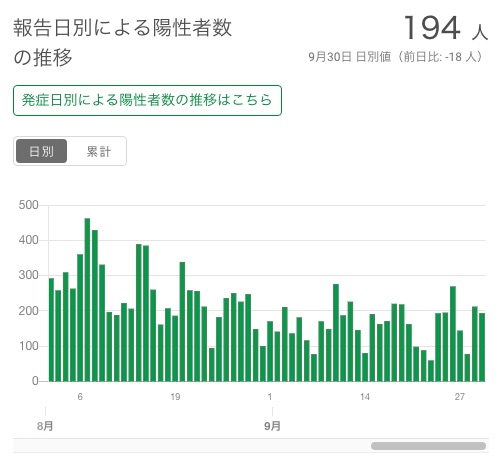The width and height of the screenshot is (500, 464).
Task: Switch to the 累計 cumulative view
Action: pos(98,151)
